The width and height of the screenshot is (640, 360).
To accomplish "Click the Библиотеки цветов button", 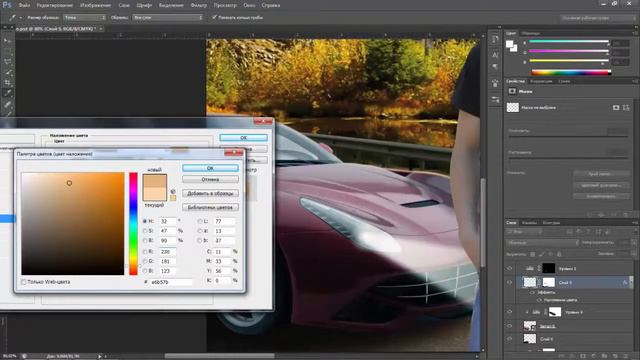I will tap(210, 207).
